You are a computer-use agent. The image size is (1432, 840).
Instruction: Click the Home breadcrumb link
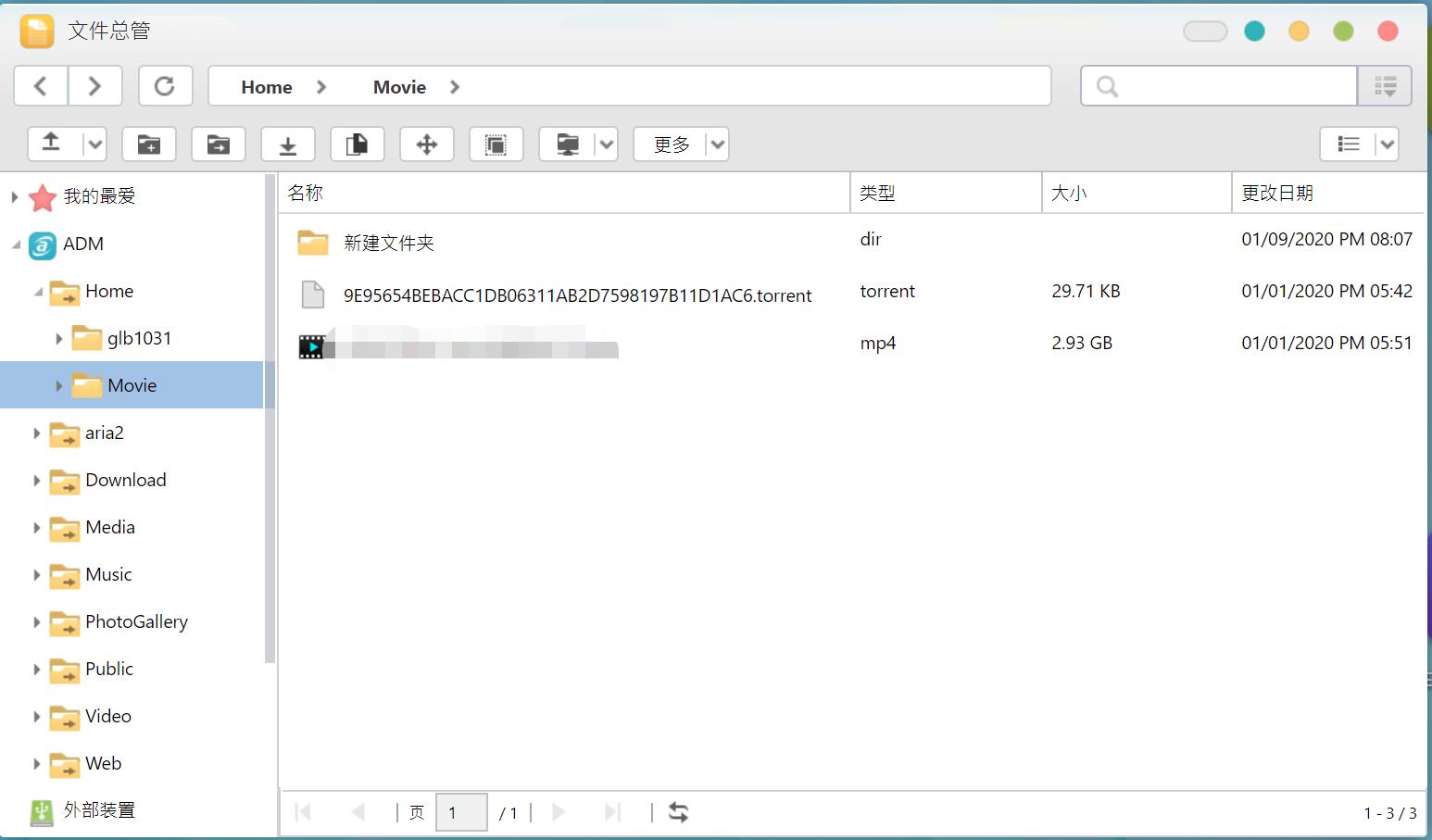point(267,87)
